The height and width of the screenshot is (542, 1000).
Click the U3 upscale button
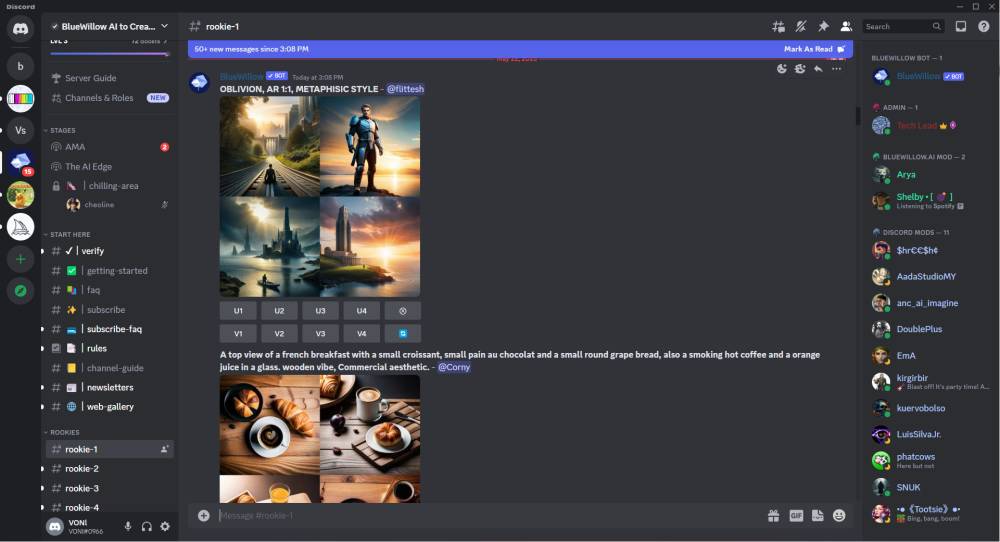pos(320,311)
